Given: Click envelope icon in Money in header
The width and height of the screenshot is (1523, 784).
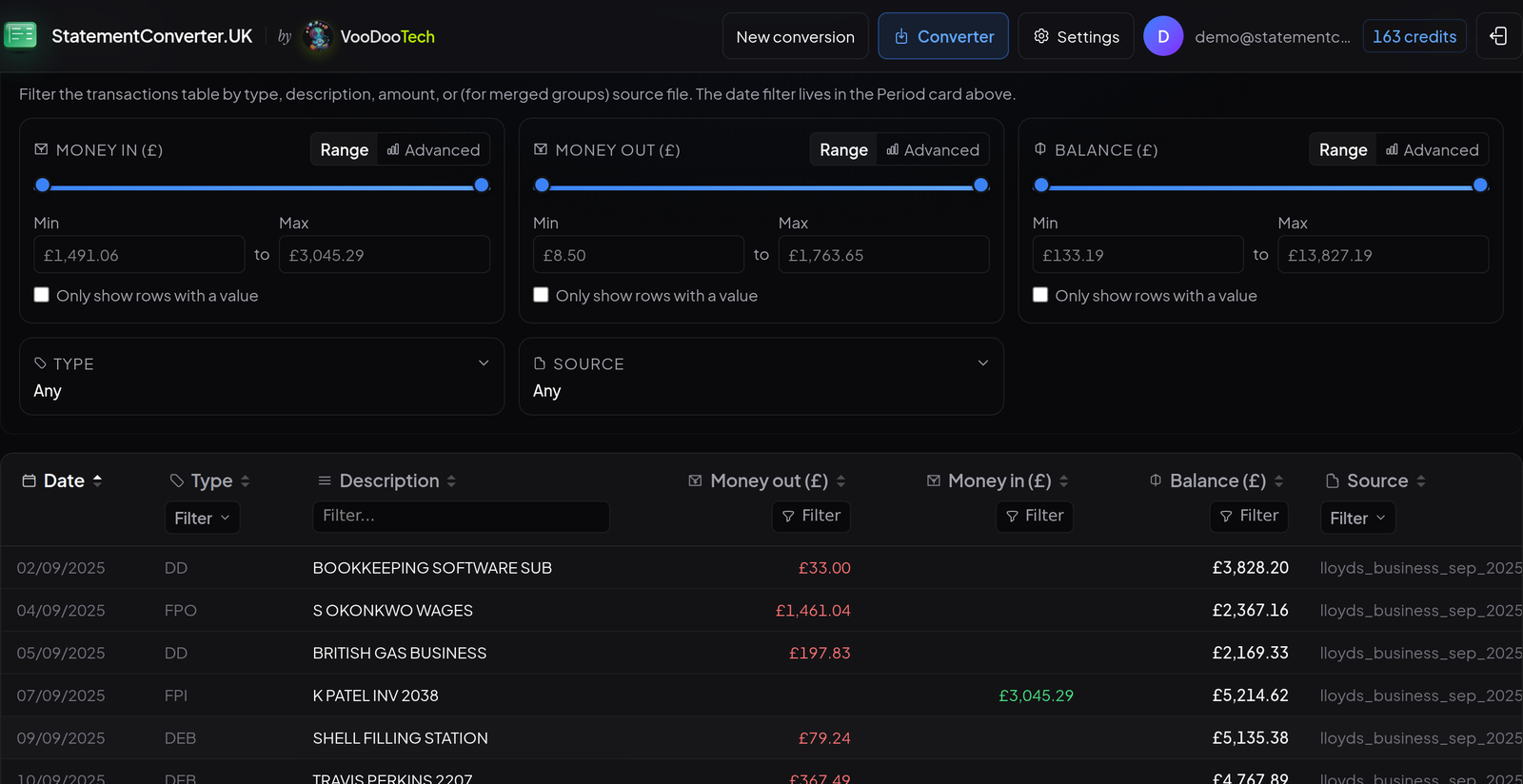Looking at the screenshot, I should point(934,480).
